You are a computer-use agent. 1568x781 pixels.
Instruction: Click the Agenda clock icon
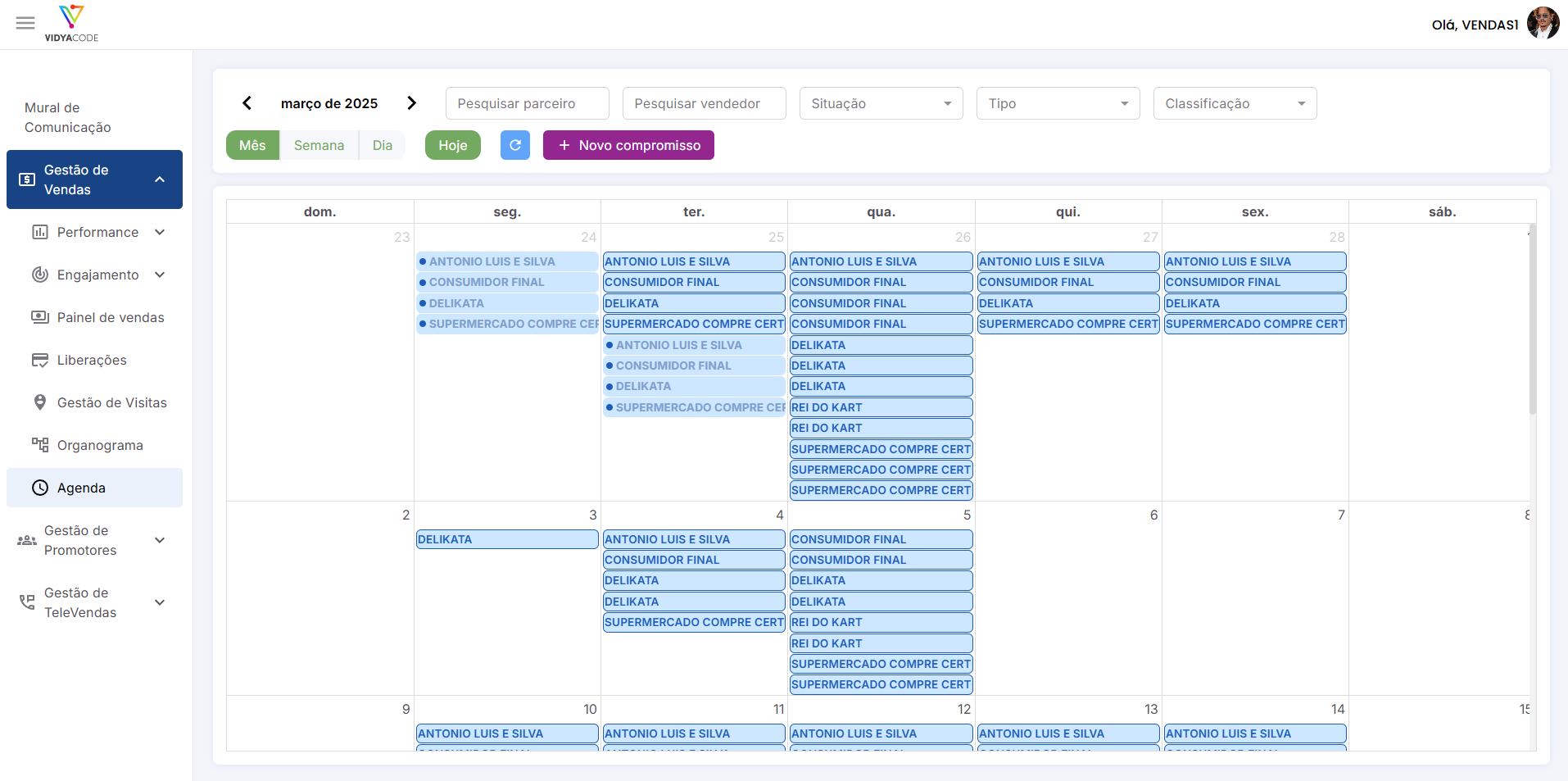pos(40,488)
